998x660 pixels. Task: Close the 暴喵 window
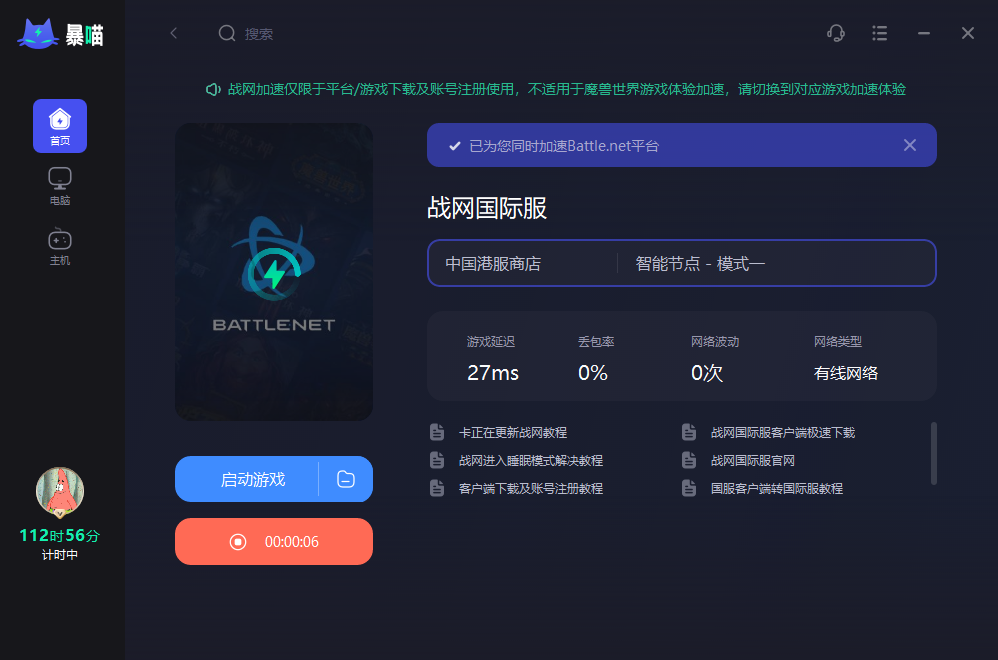pos(967,33)
